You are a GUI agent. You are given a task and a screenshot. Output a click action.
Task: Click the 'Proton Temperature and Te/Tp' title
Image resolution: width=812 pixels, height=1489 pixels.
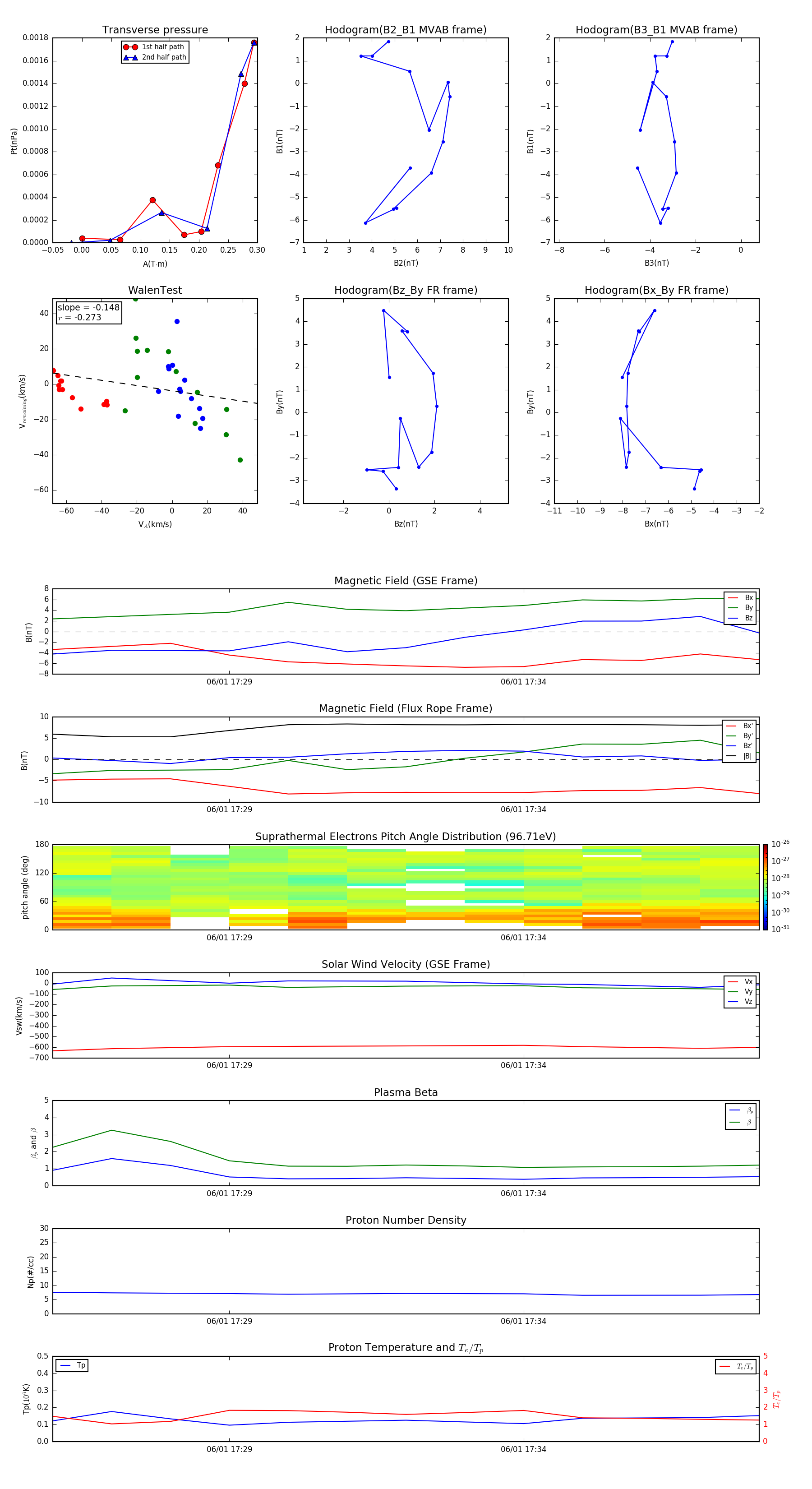point(406,1348)
